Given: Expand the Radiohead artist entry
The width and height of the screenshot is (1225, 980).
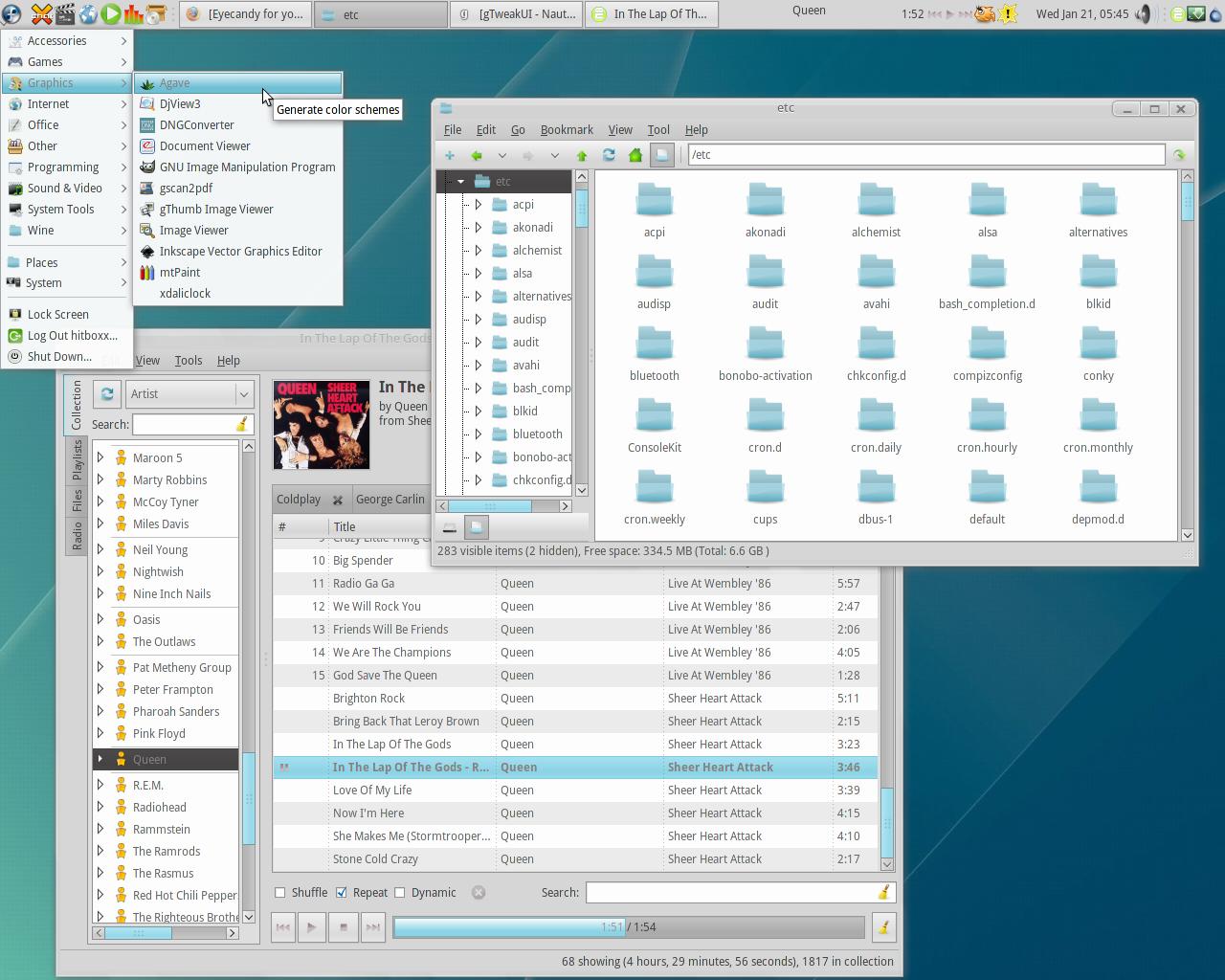Looking at the screenshot, I should pyautogui.click(x=100, y=807).
